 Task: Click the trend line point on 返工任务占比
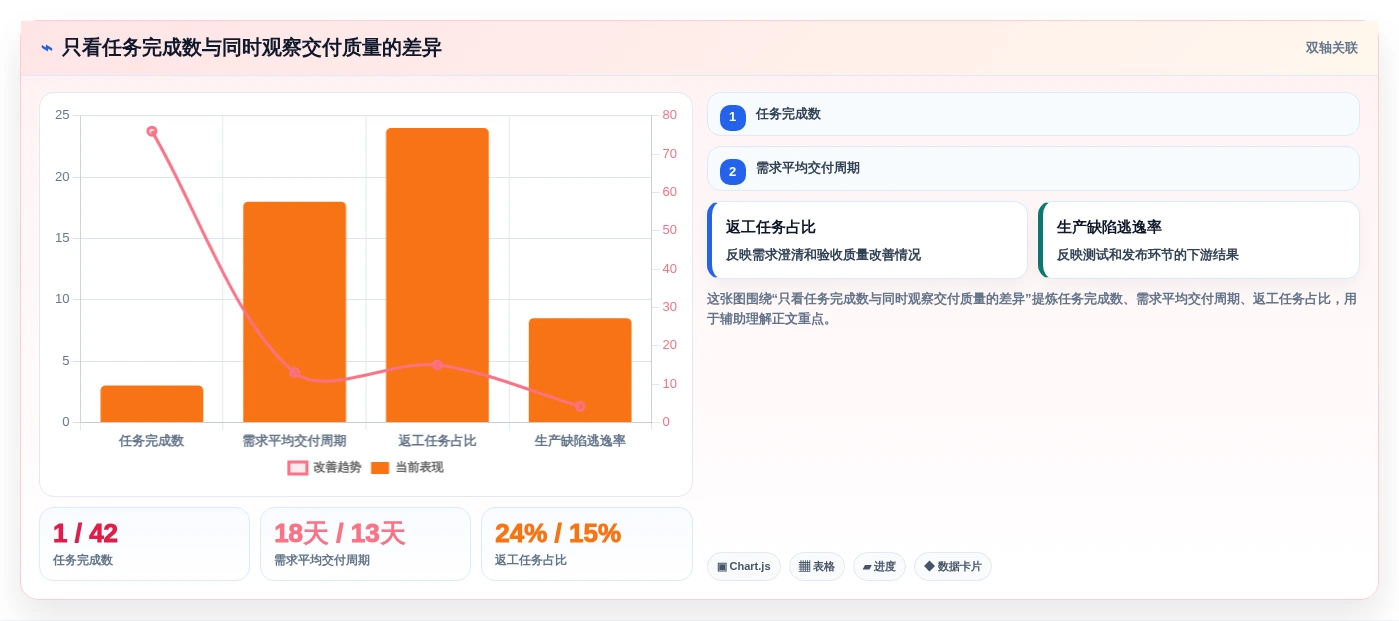pos(437,365)
